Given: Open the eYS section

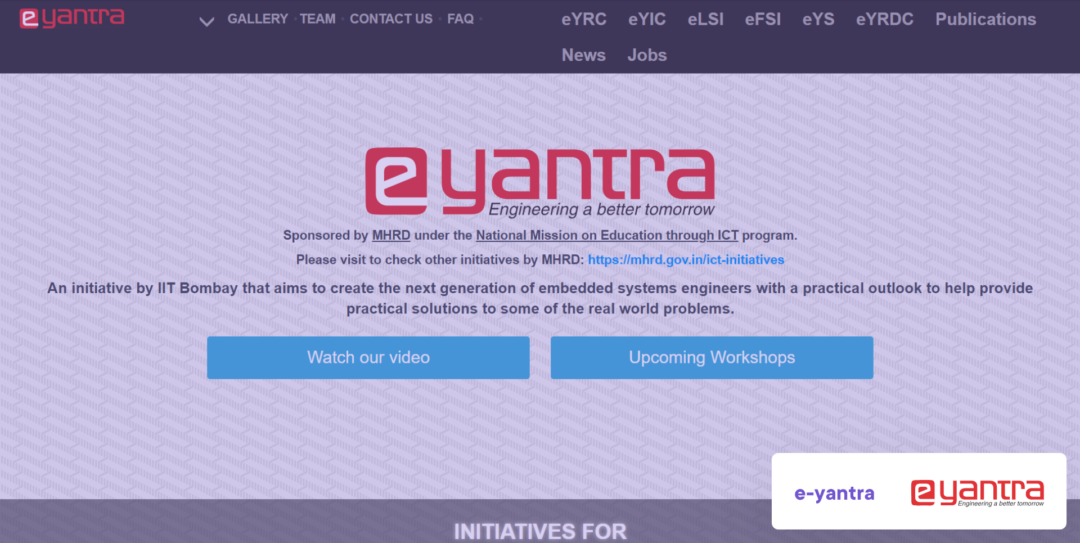Looking at the screenshot, I should [x=818, y=19].
